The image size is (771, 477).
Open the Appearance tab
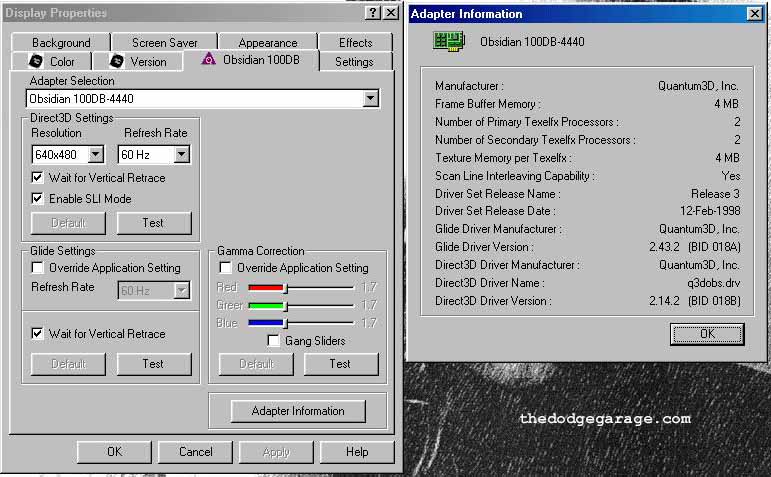268,43
